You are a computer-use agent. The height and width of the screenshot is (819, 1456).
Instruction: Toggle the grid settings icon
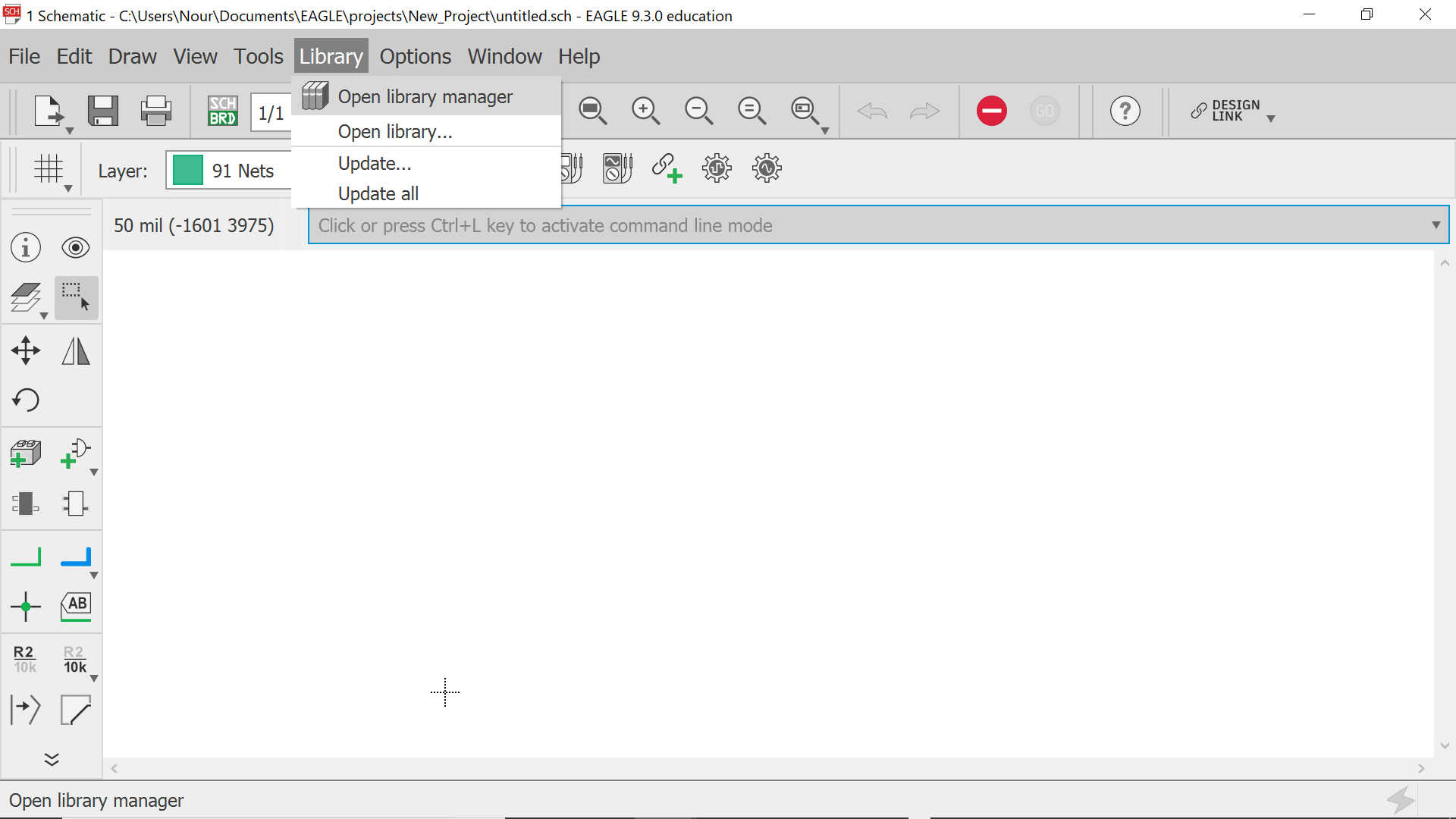[x=49, y=168]
